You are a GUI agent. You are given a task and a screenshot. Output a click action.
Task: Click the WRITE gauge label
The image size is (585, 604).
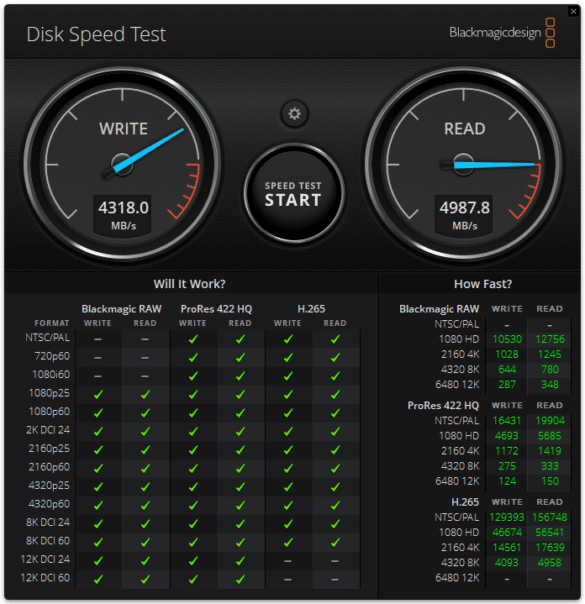click(123, 129)
